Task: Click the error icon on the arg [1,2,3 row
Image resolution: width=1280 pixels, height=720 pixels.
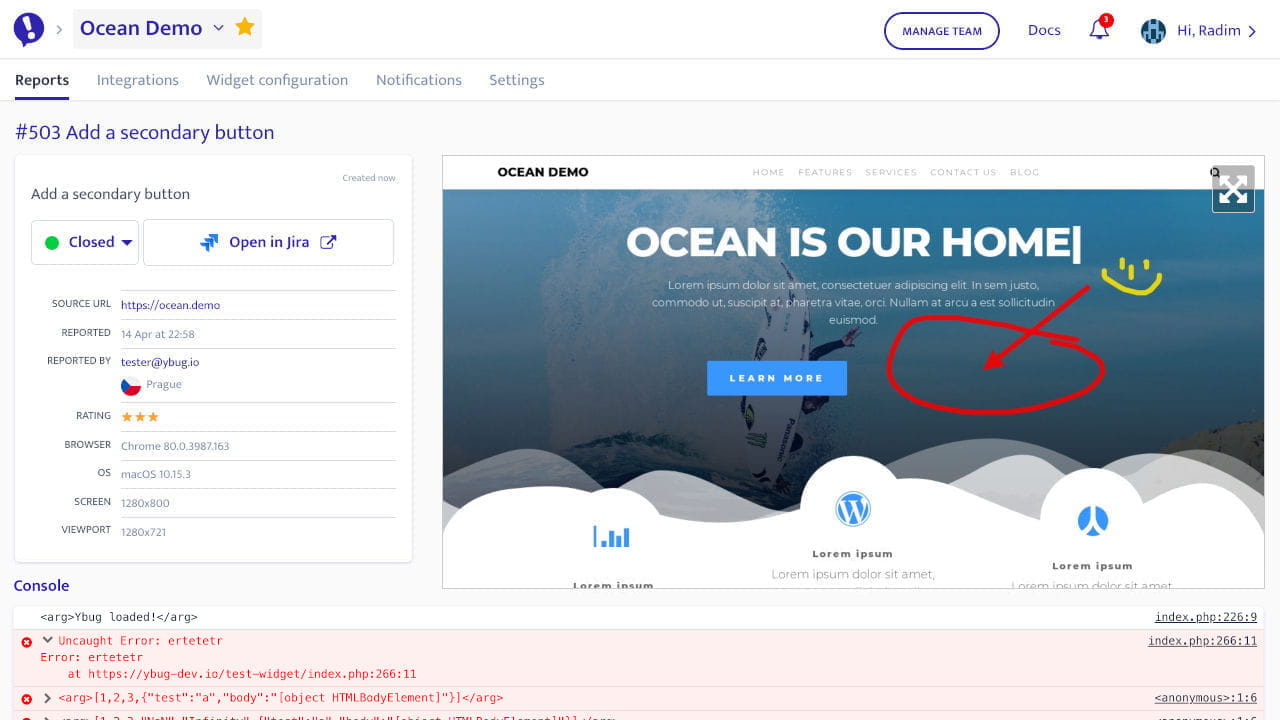Action: tap(27, 699)
